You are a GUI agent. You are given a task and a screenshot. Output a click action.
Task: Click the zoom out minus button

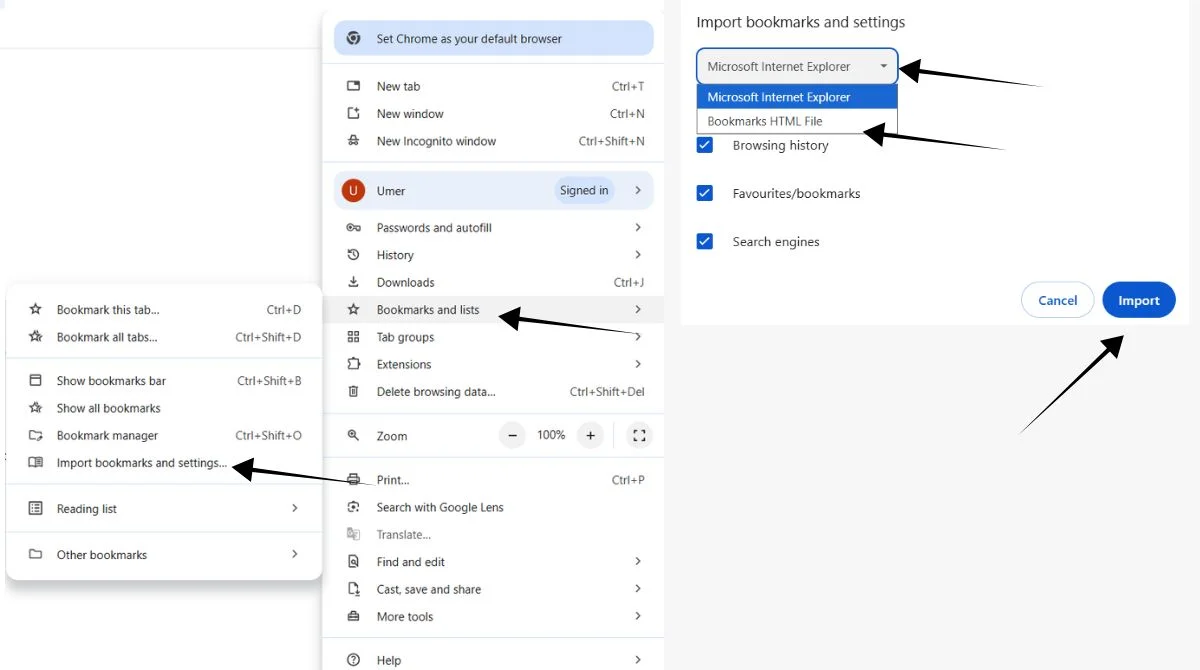point(512,435)
